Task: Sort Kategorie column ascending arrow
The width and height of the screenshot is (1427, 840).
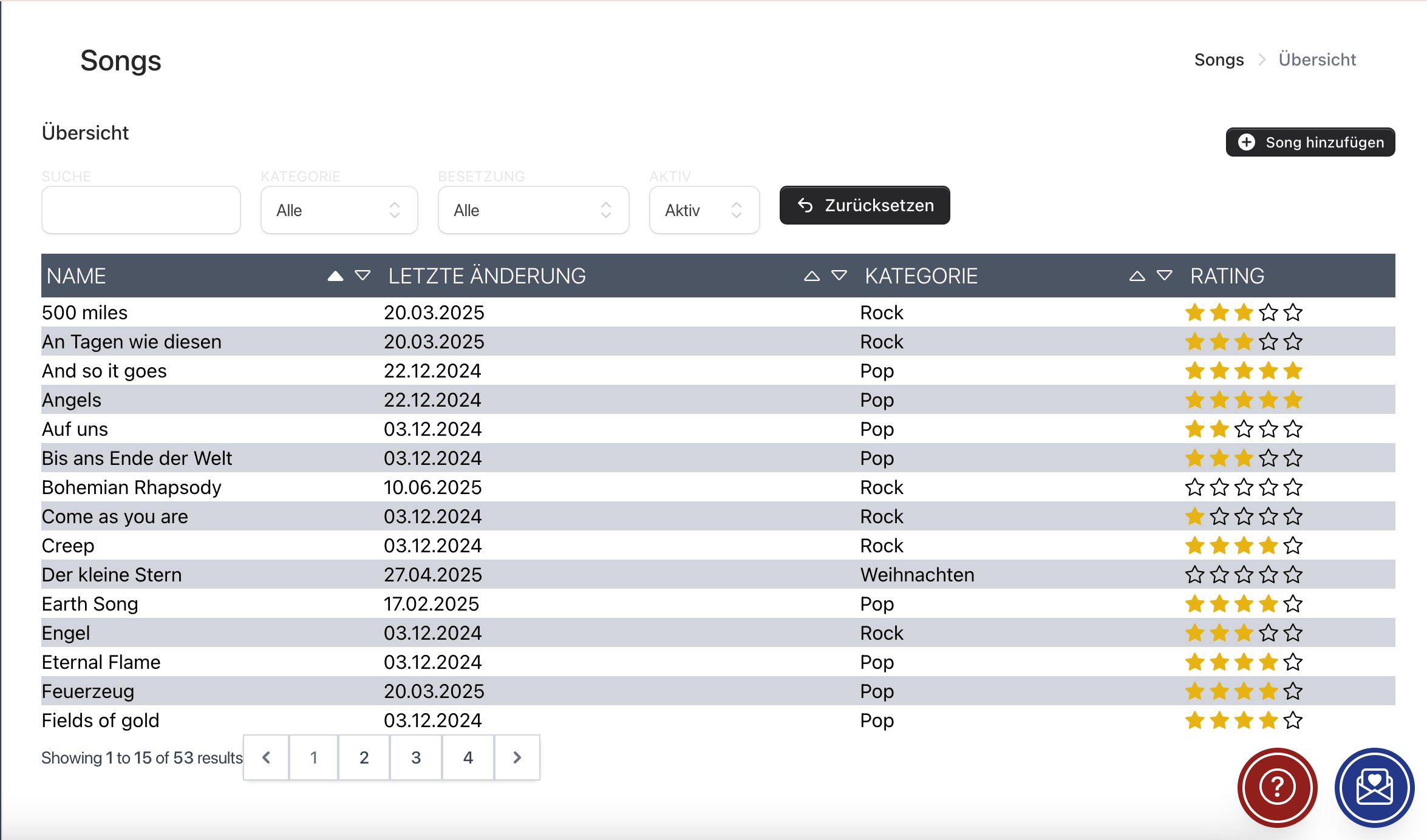Action: pyautogui.click(x=1137, y=276)
